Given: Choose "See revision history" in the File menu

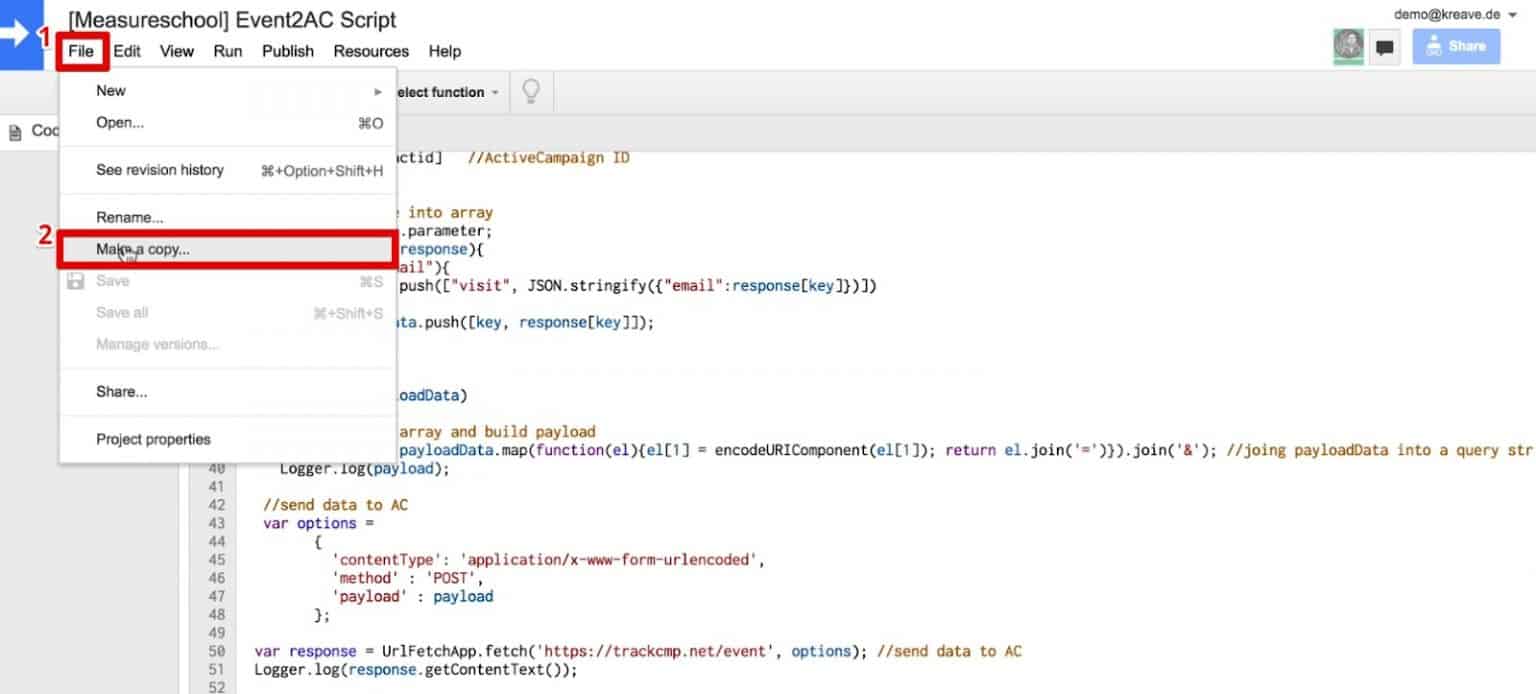Looking at the screenshot, I should click(x=159, y=170).
